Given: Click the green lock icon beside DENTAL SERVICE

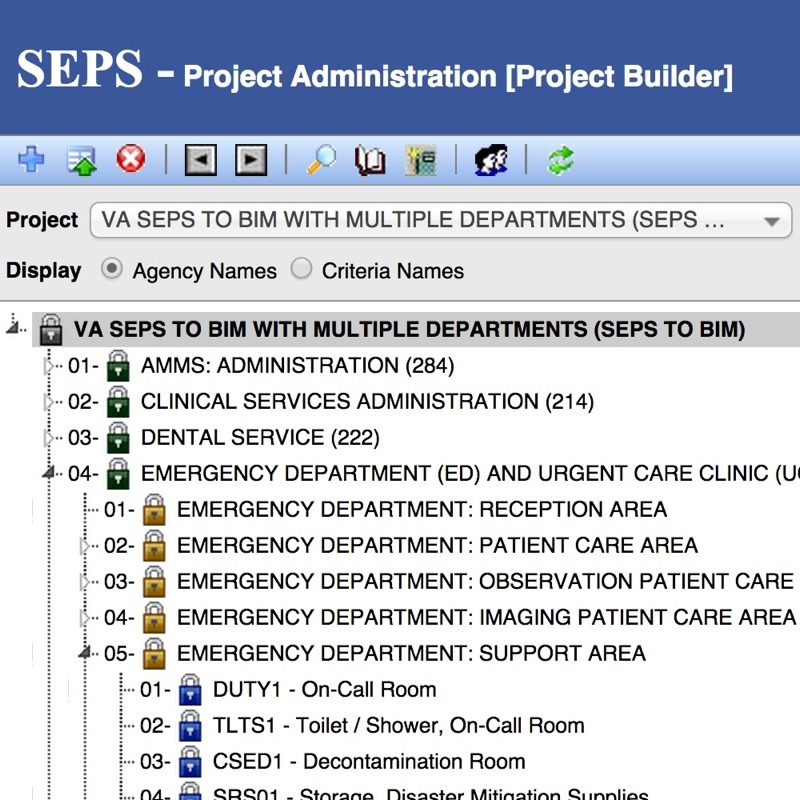Looking at the screenshot, I should pos(118,438).
